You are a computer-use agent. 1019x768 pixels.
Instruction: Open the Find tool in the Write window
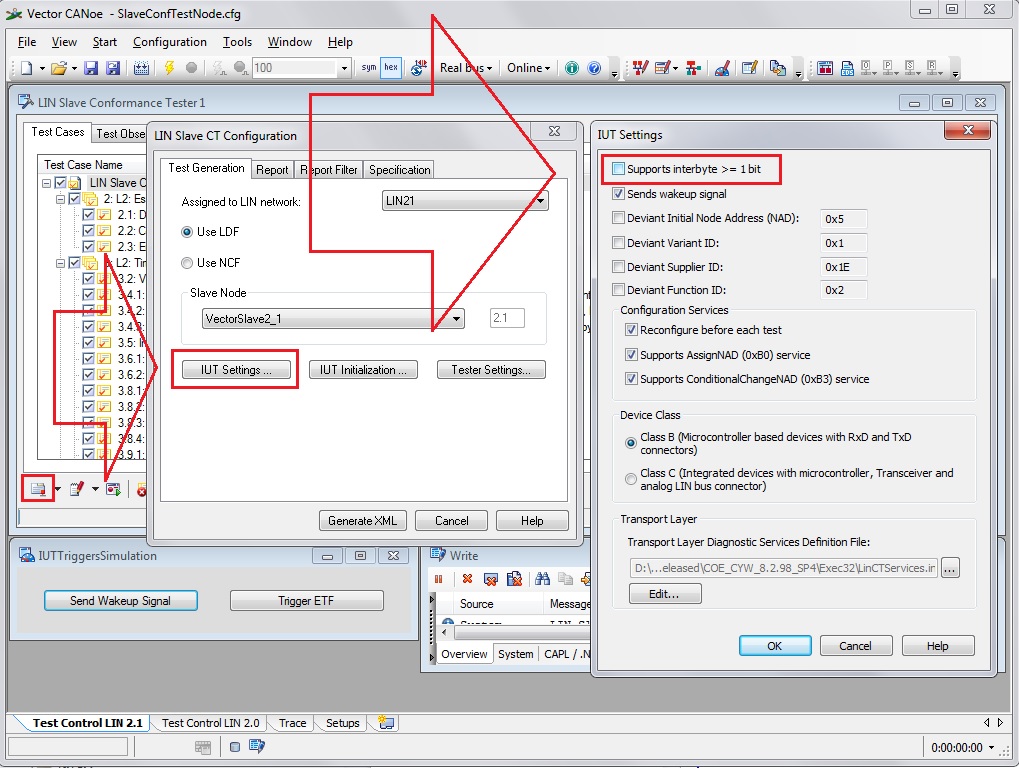coord(543,578)
